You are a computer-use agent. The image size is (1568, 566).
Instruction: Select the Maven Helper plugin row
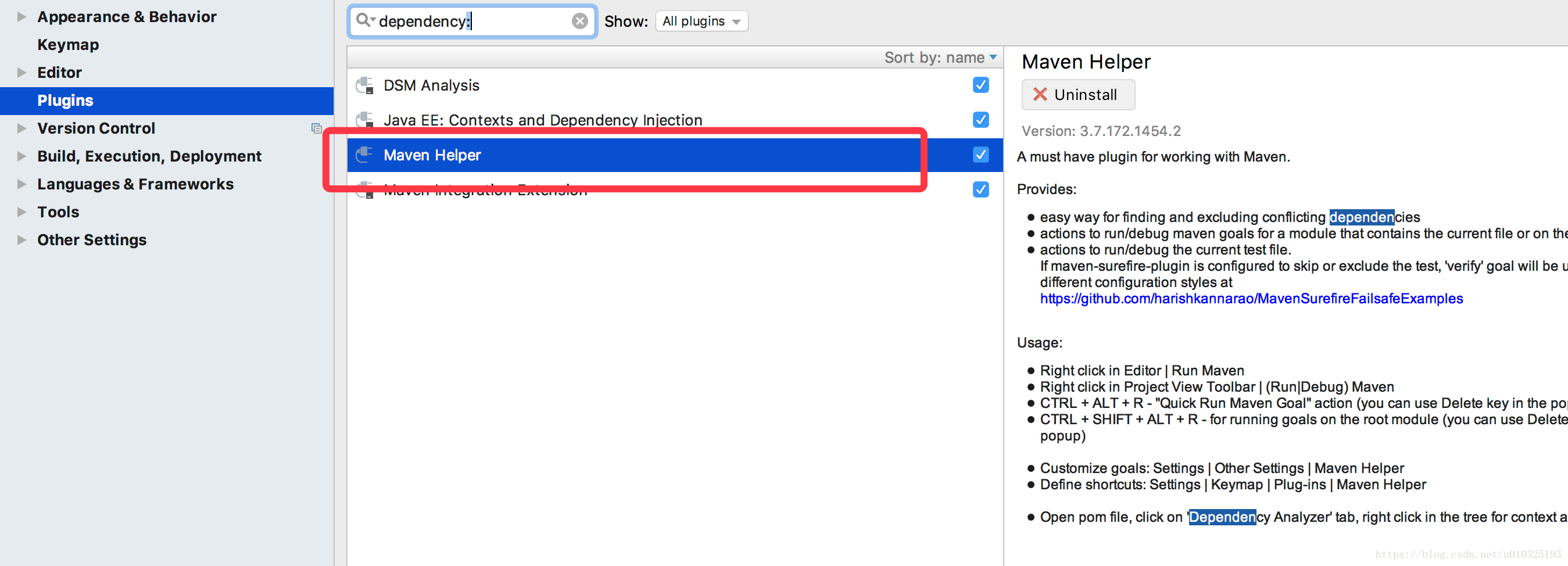[674, 155]
